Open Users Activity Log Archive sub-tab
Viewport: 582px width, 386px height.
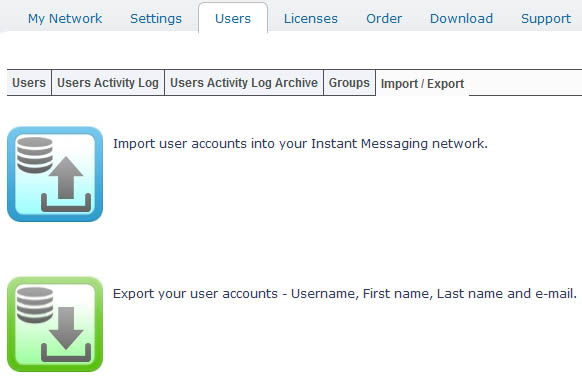[244, 82]
